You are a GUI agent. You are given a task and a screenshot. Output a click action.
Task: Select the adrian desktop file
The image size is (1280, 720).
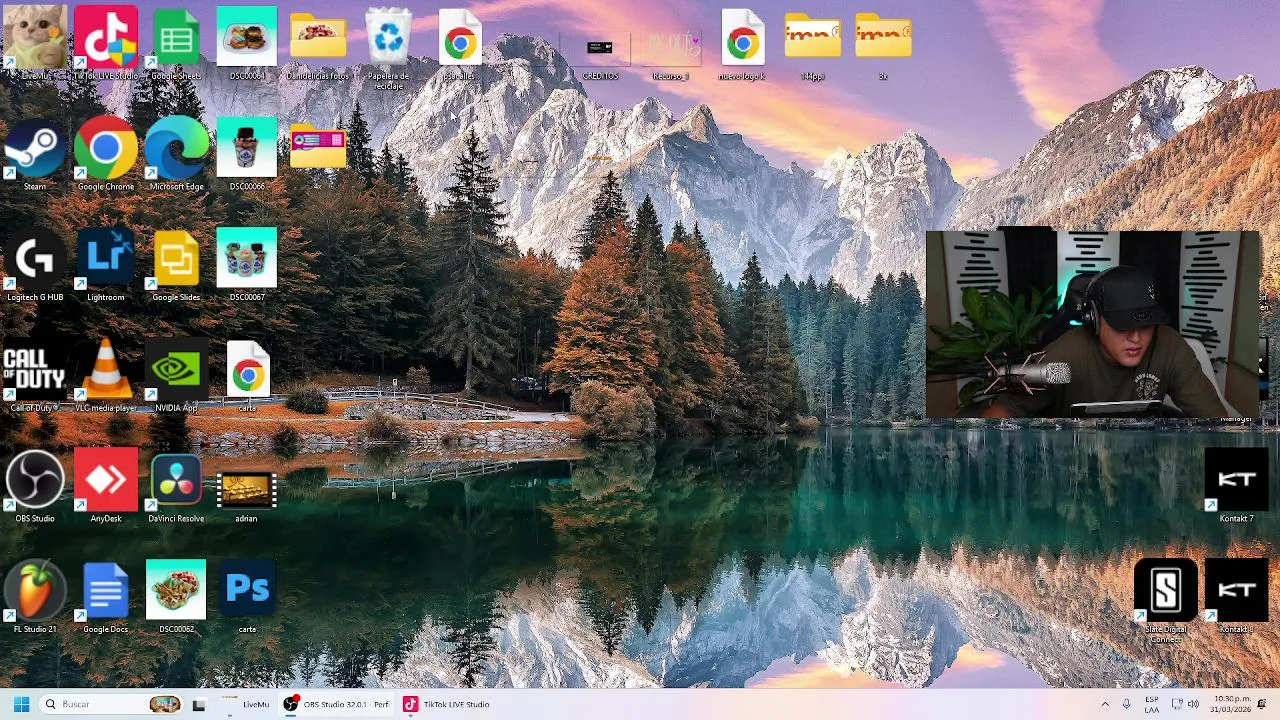click(247, 495)
